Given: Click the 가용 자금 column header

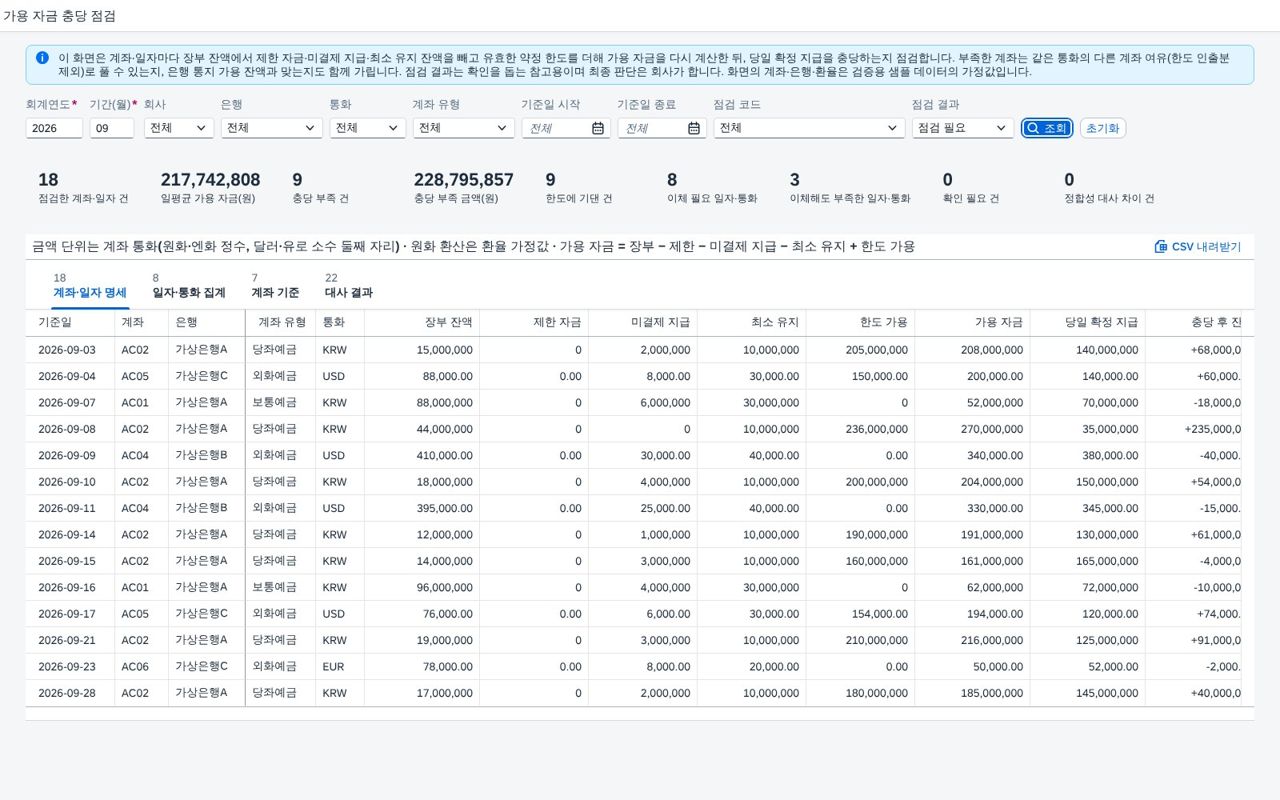Looking at the screenshot, I should [x=972, y=322].
